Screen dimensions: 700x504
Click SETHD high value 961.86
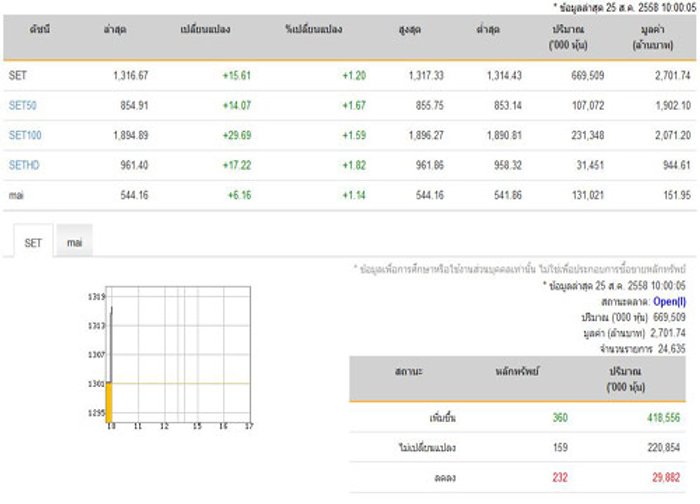(x=429, y=165)
